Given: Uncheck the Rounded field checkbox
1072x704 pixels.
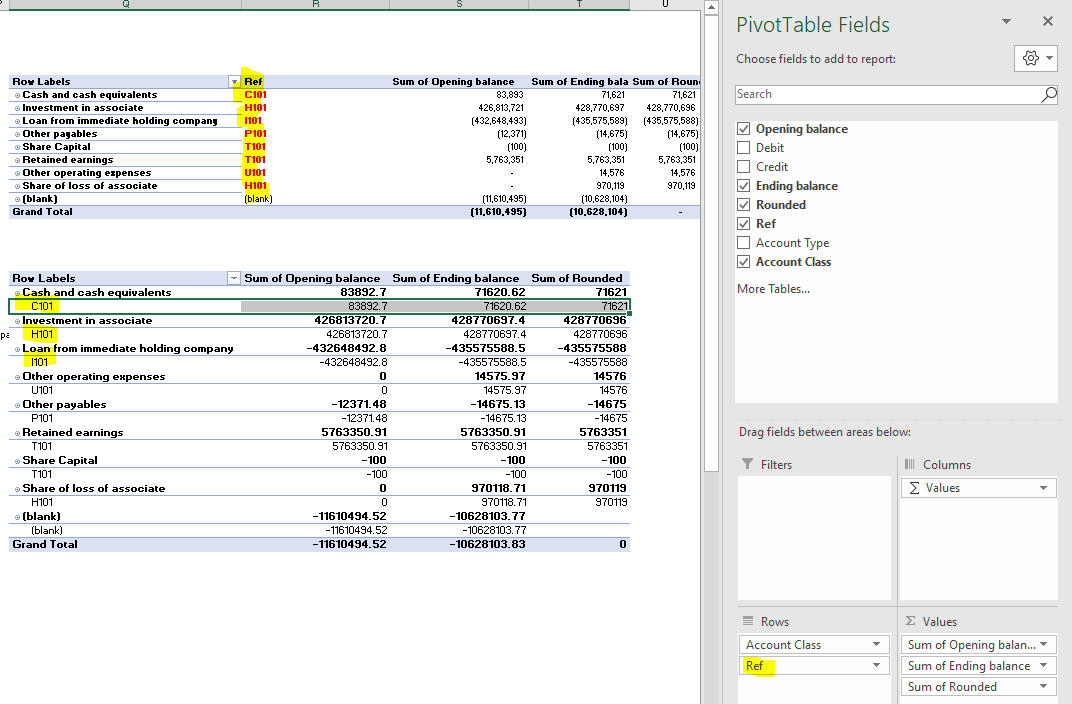Looking at the screenshot, I should 745,204.
